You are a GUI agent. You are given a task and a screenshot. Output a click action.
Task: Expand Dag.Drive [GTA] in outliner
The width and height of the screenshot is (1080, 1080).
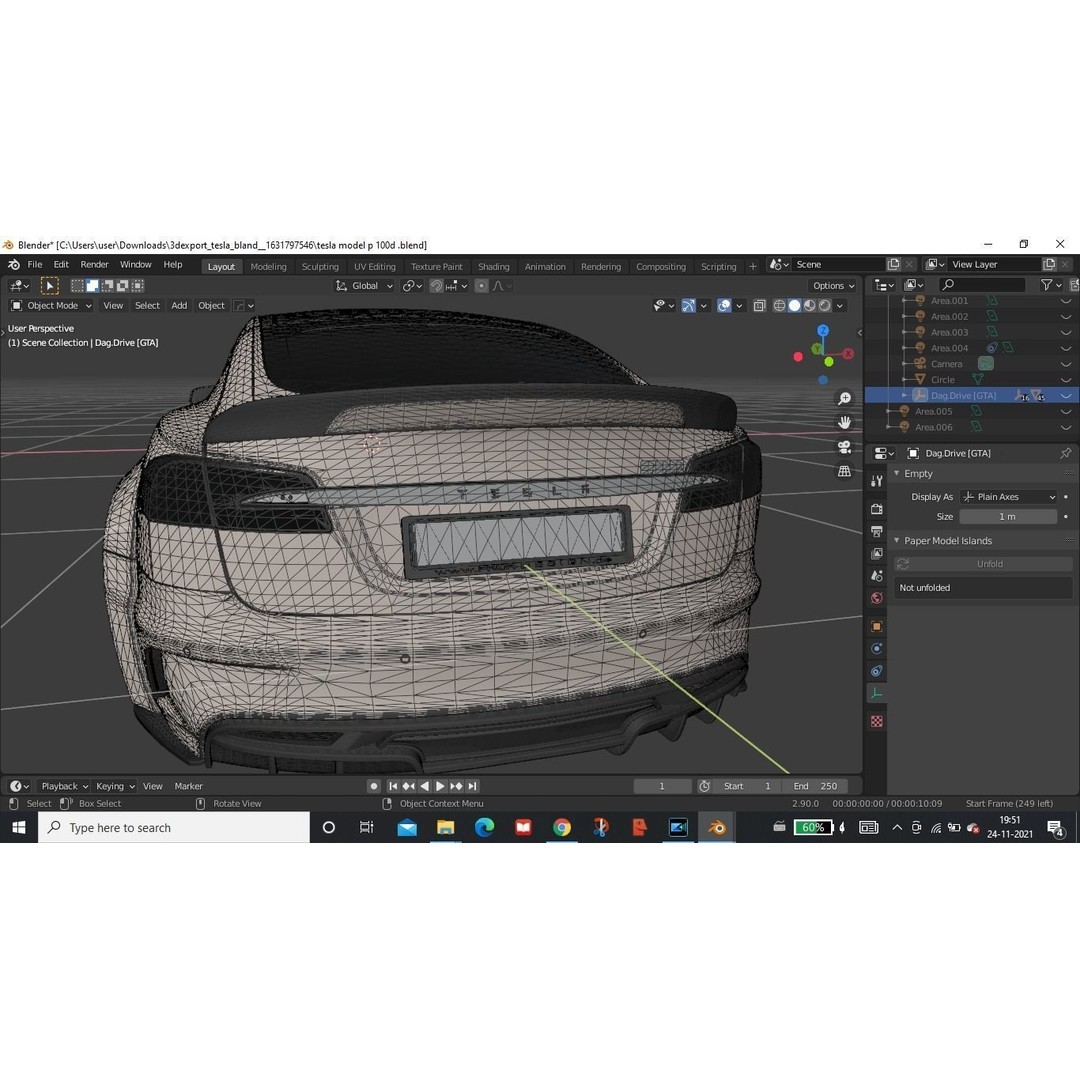[x=904, y=395]
